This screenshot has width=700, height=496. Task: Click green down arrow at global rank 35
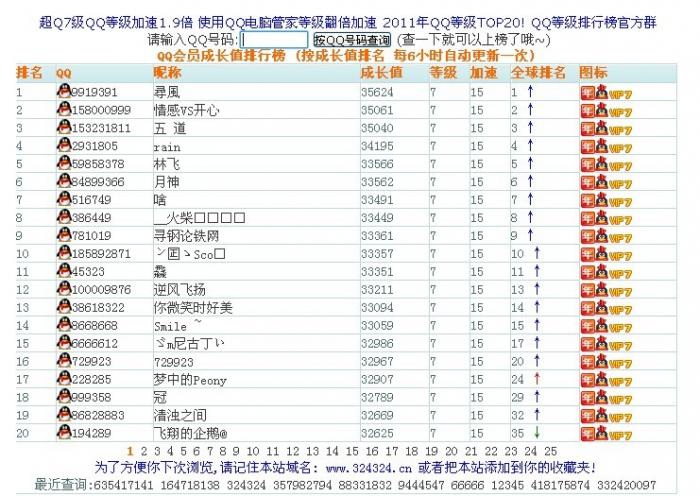click(537, 432)
